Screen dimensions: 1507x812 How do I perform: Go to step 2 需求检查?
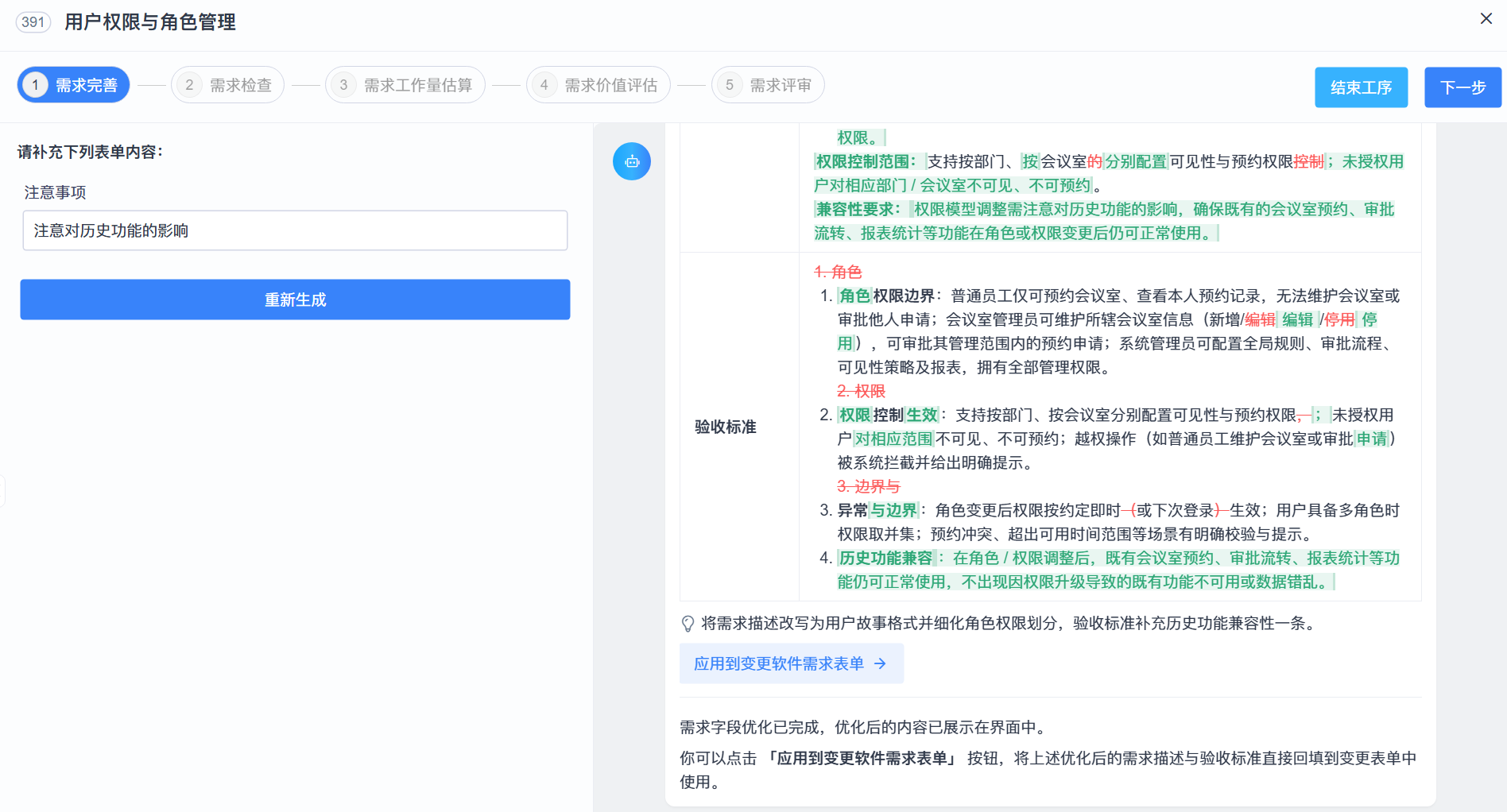click(x=227, y=85)
